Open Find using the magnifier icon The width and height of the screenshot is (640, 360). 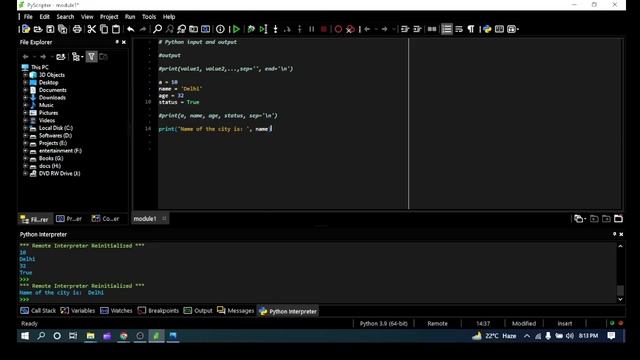(x=157, y=29)
